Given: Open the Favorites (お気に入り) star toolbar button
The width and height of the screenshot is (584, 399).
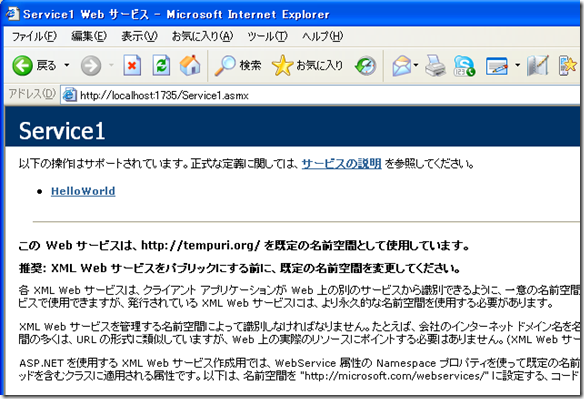Looking at the screenshot, I should tap(308, 66).
